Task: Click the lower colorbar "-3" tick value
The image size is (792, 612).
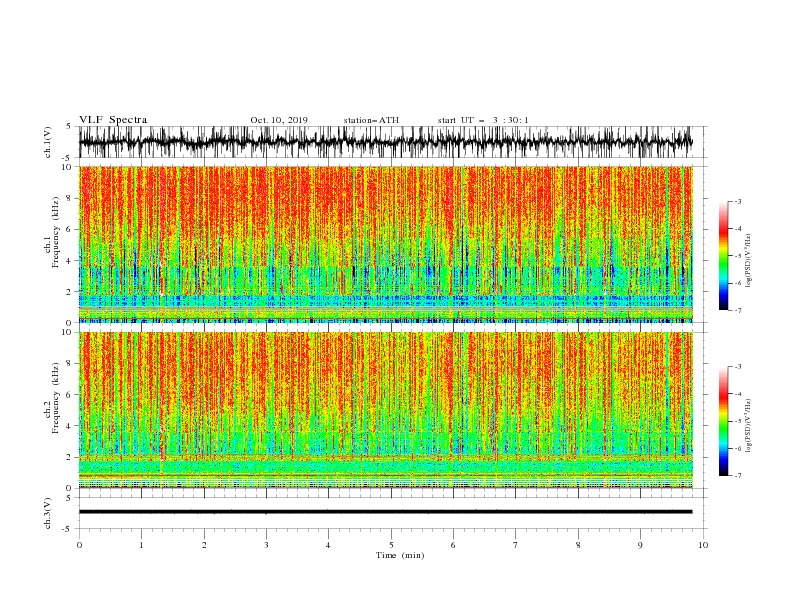Action: coord(738,367)
